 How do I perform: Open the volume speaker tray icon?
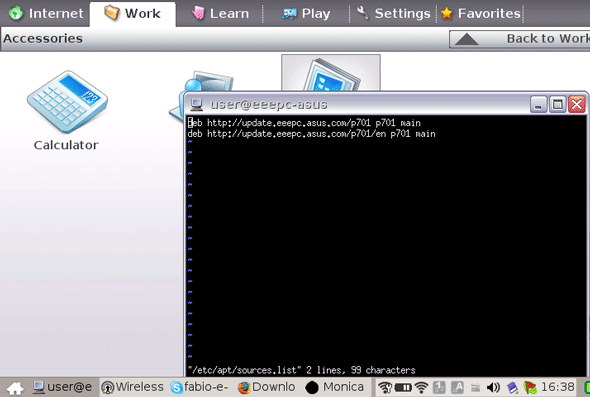point(493,387)
